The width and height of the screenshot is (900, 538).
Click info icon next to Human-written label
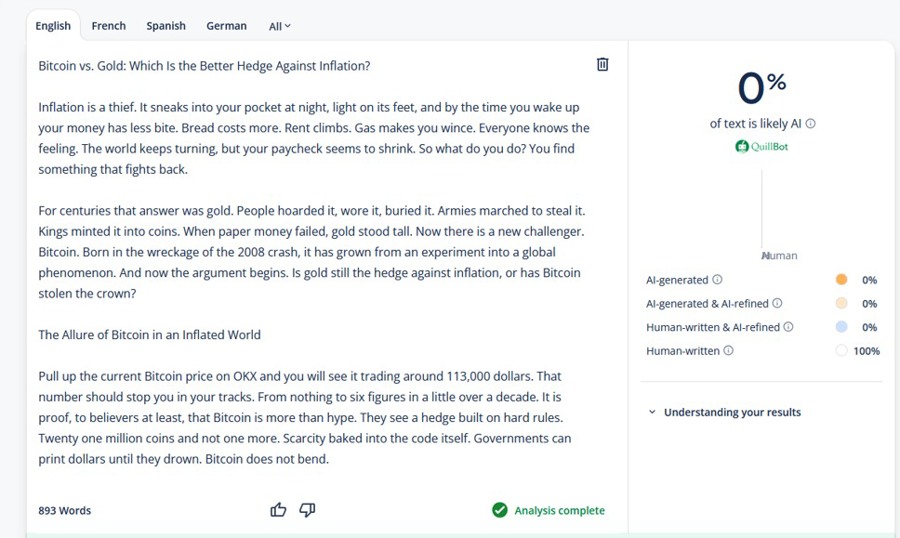pyautogui.click(x=728, y=351)
